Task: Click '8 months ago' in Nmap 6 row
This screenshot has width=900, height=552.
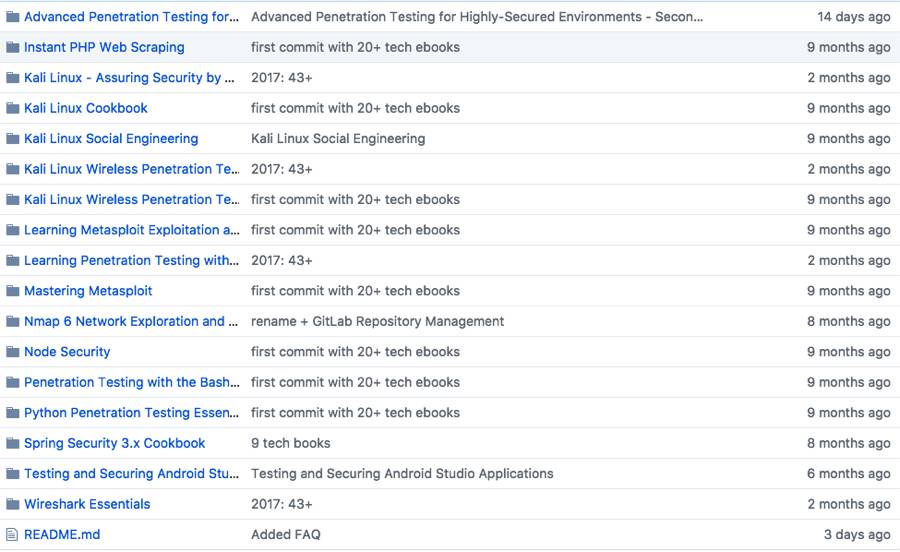Action: [849, 321]
